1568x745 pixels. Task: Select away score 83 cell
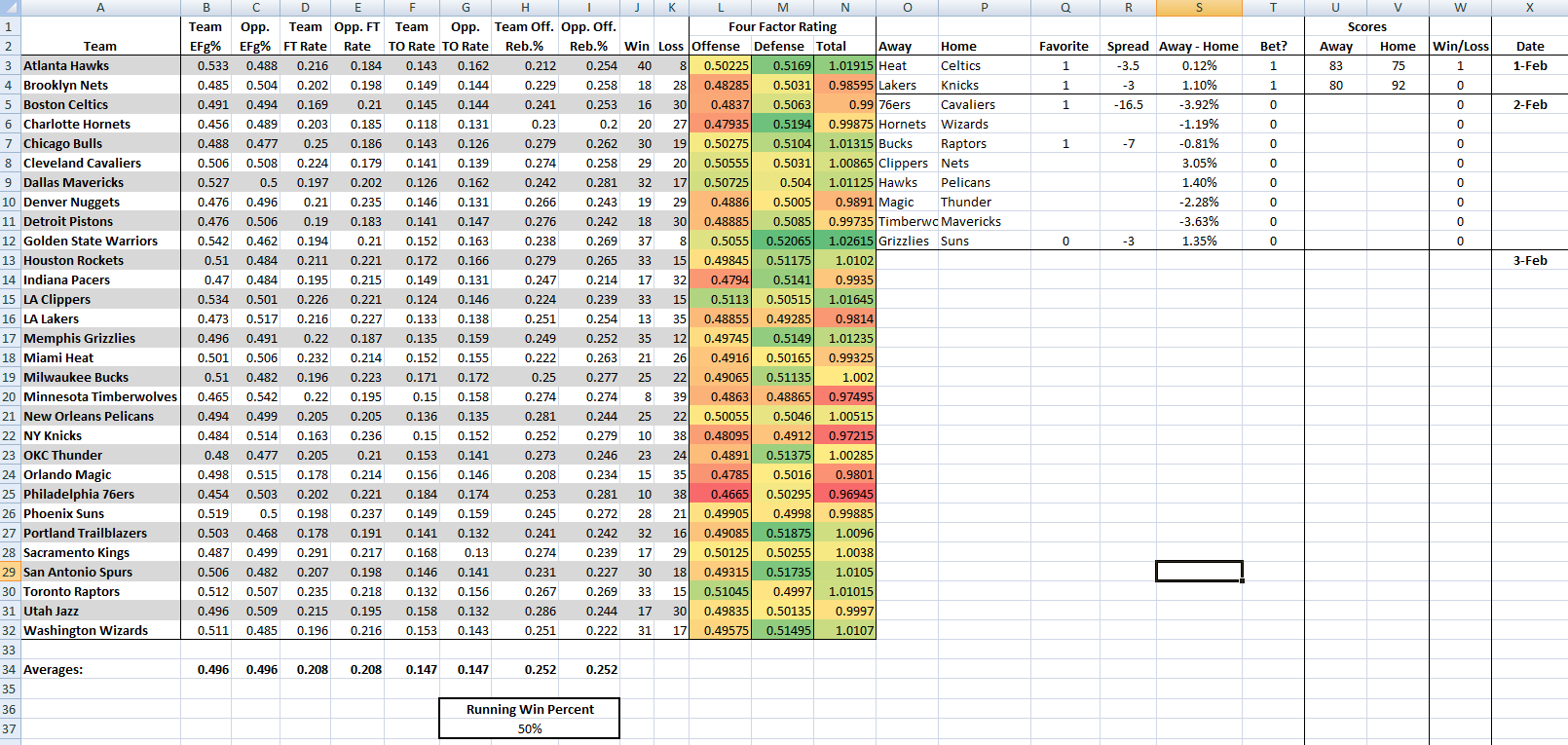pos(1335,65)
